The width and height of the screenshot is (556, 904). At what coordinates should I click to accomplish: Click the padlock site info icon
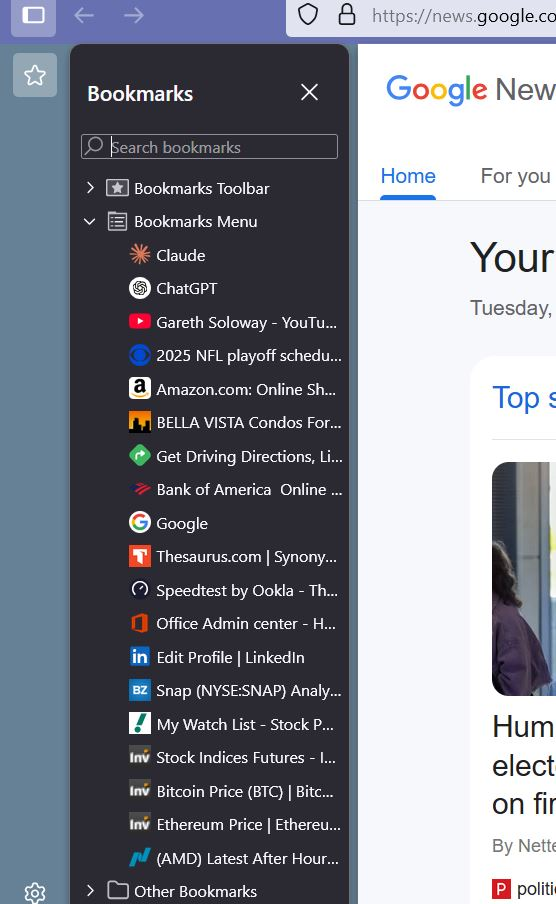point(346,15)
